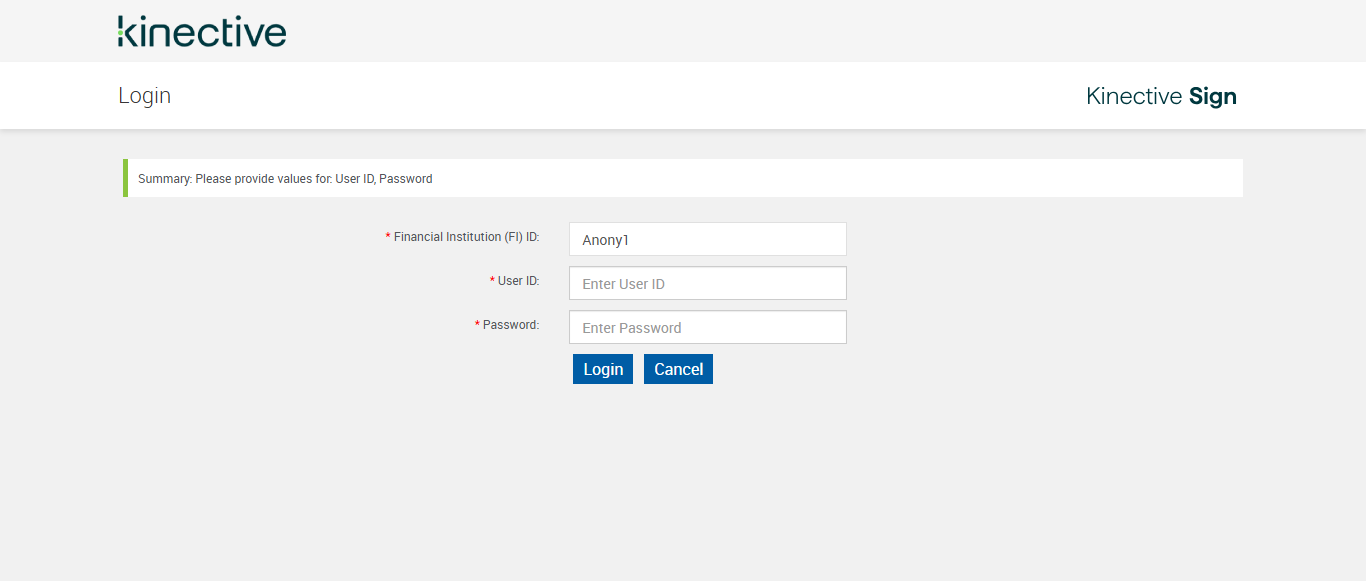The image size is (1366, 581).
Task: Click the Financial Institution (FI) ID label
Action: click(466, 237)
